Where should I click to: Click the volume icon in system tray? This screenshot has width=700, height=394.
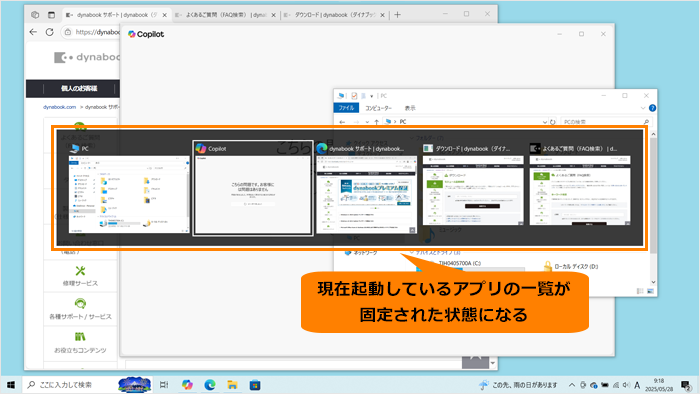pos(626,385)
